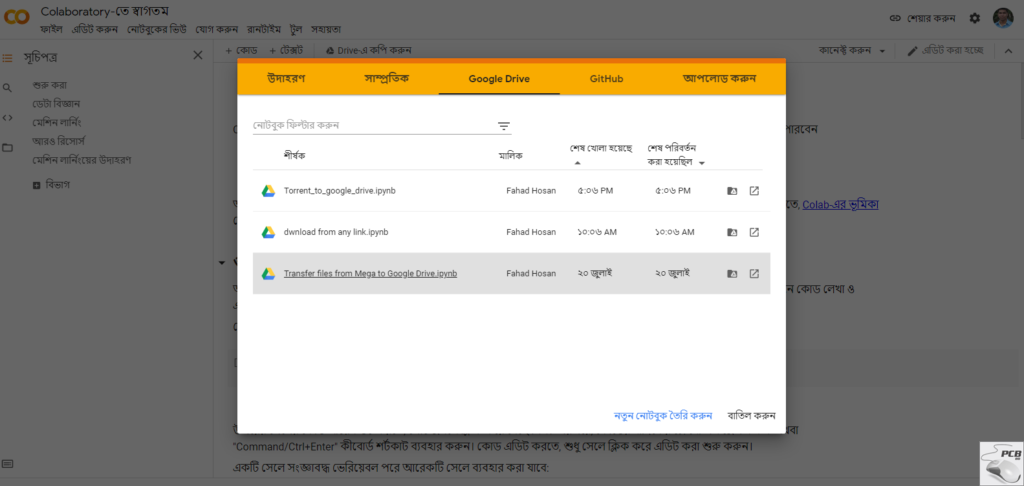Click the মালিক column header
Screen dimensions: 1024x486
[511, 155]
